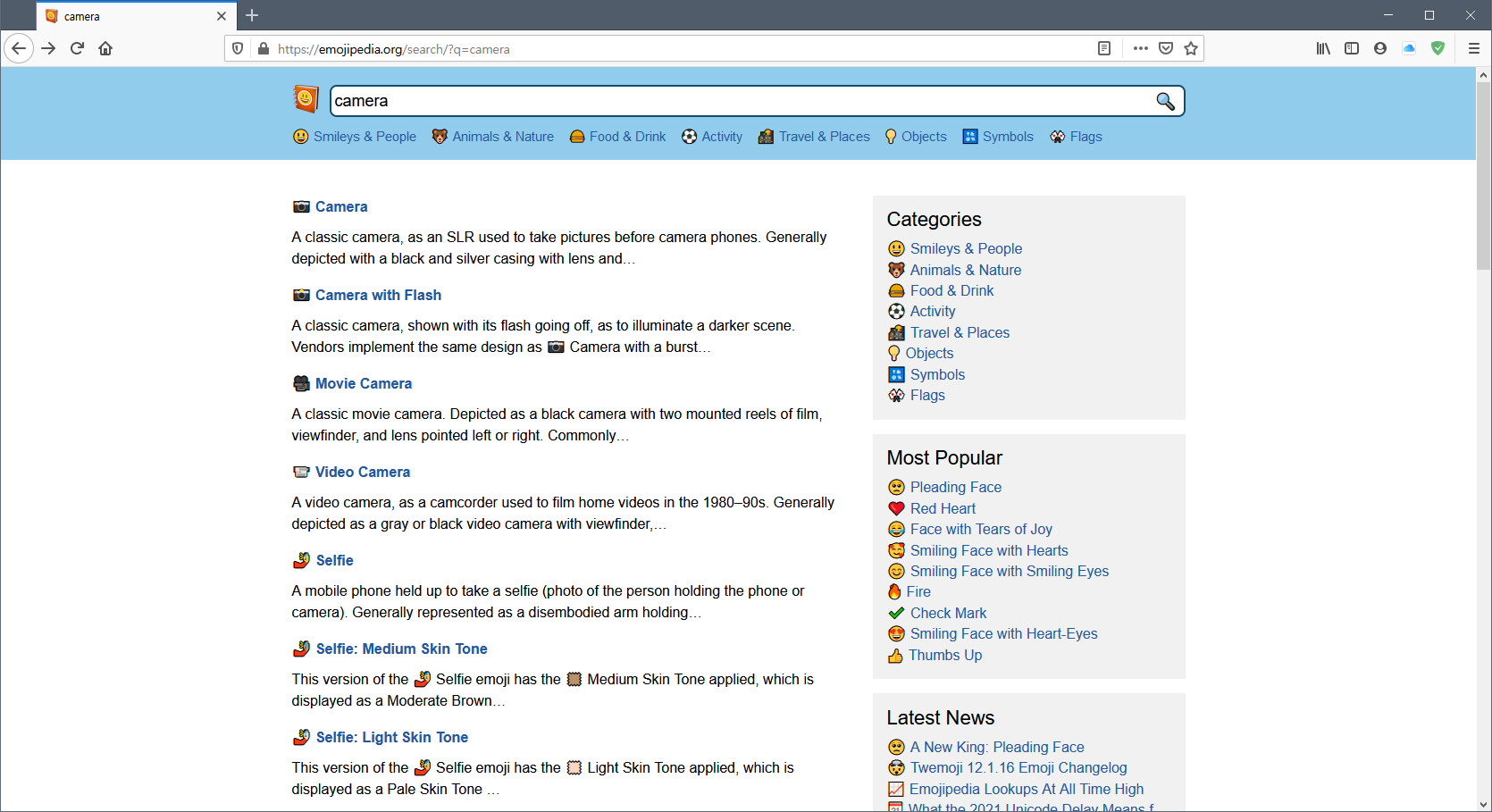This screenshot has width=1492, height=812.
Task: Click the Video Camera emoji icon
Action: click(301, 472)
